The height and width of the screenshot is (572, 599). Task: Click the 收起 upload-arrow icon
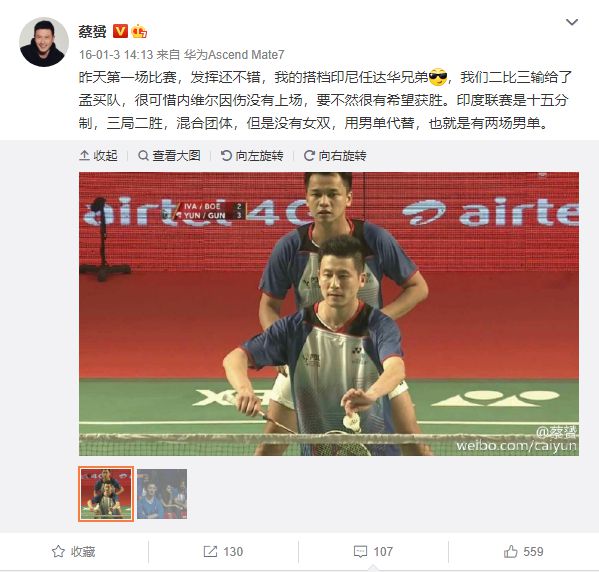84,156
